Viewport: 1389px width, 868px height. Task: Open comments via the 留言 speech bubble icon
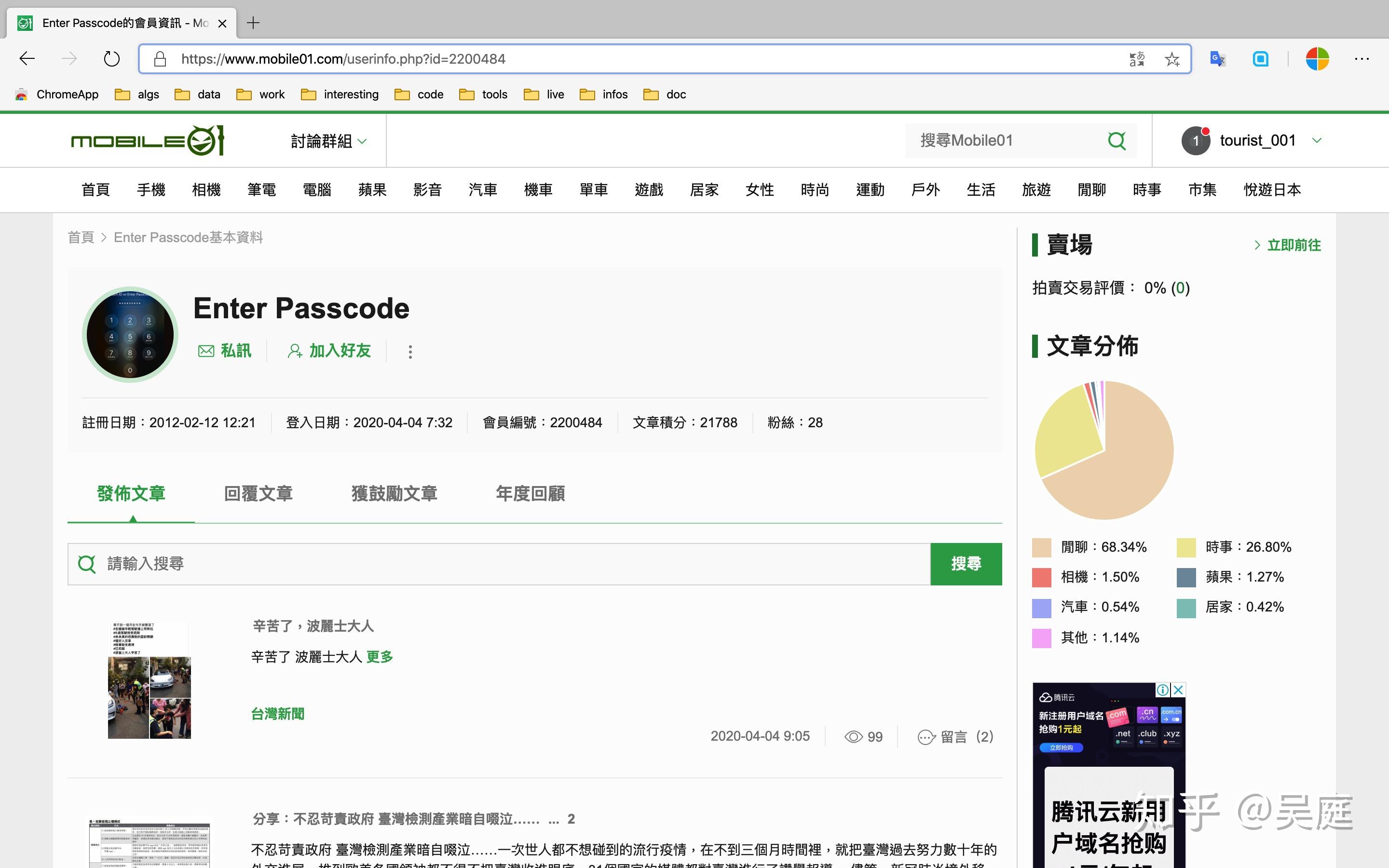[926, 736]
